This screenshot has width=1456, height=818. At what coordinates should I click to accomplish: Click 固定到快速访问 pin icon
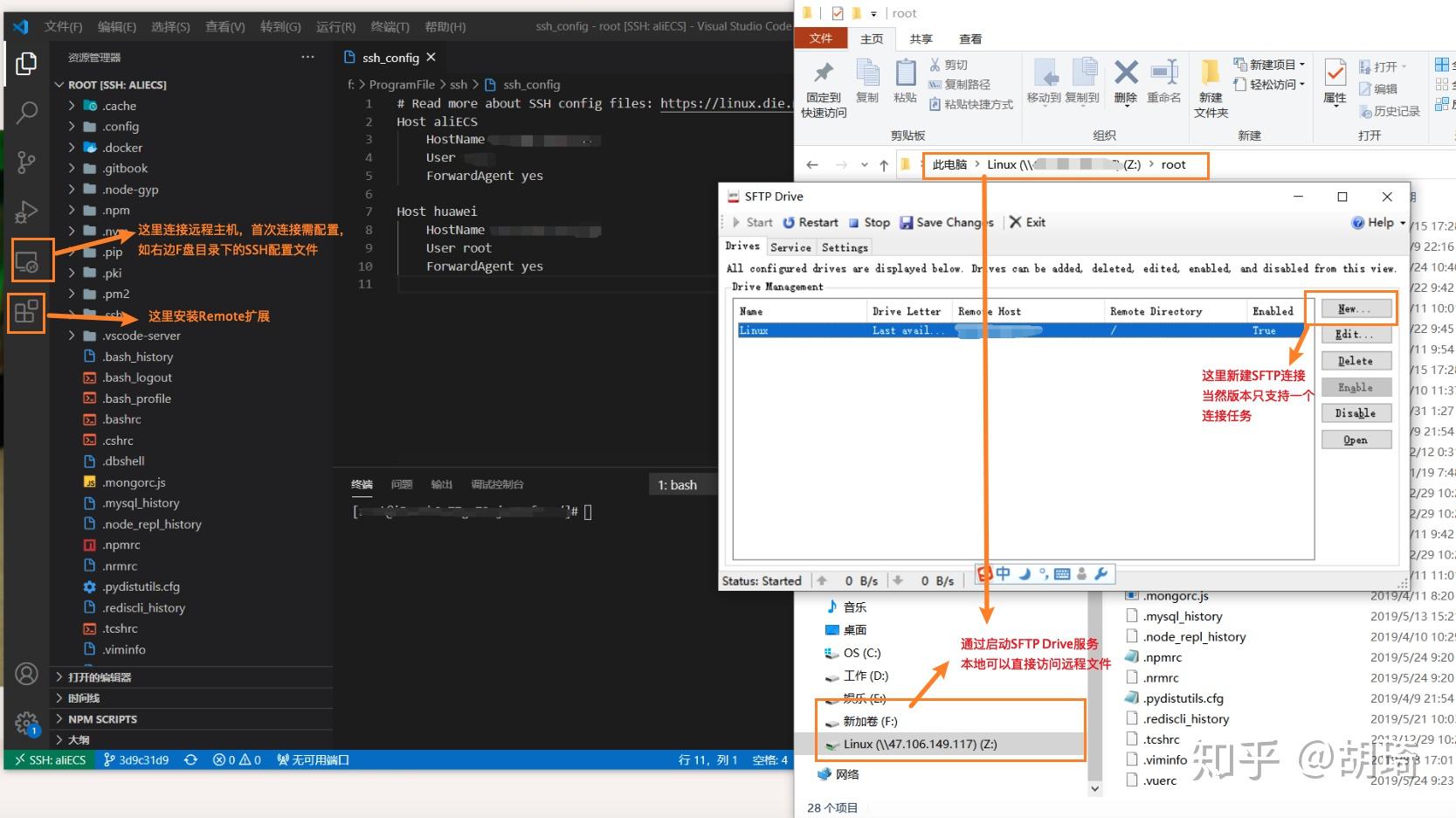click(824, 89)
